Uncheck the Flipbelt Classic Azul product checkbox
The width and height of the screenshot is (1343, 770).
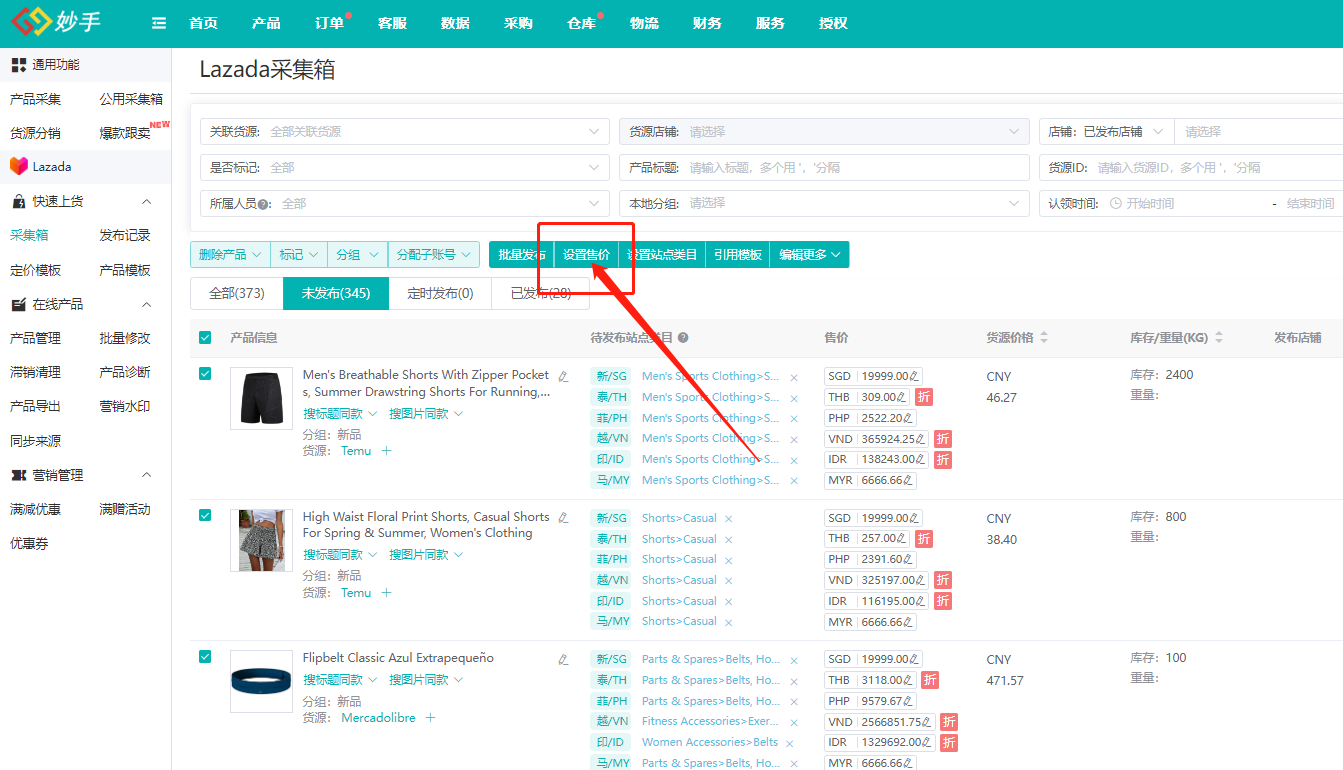pyautogui.click(x=205, y=657)
